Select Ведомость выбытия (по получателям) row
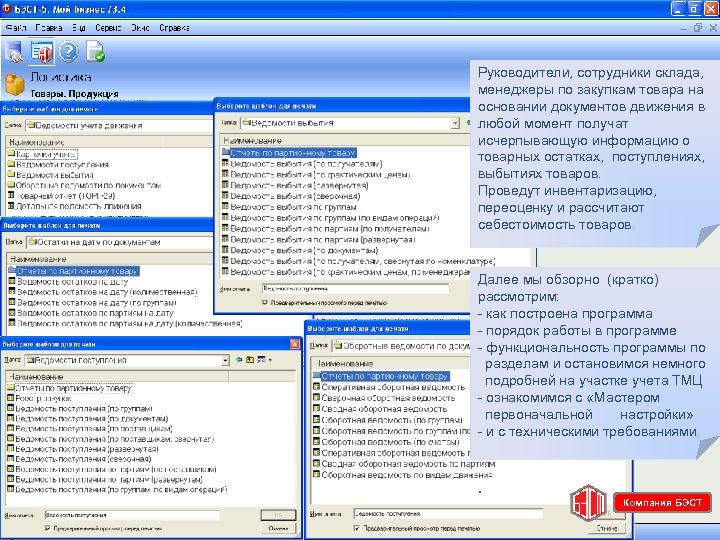This screenshot has height=540, width=720. pyautogui.click(x=302, y=163)
